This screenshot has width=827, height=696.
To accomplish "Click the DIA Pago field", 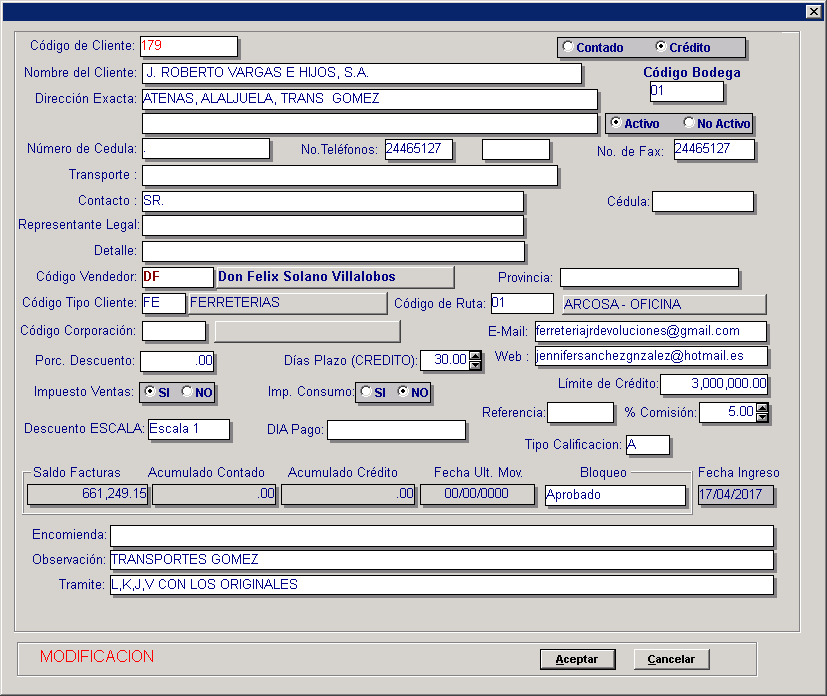I will click(397, 430).
